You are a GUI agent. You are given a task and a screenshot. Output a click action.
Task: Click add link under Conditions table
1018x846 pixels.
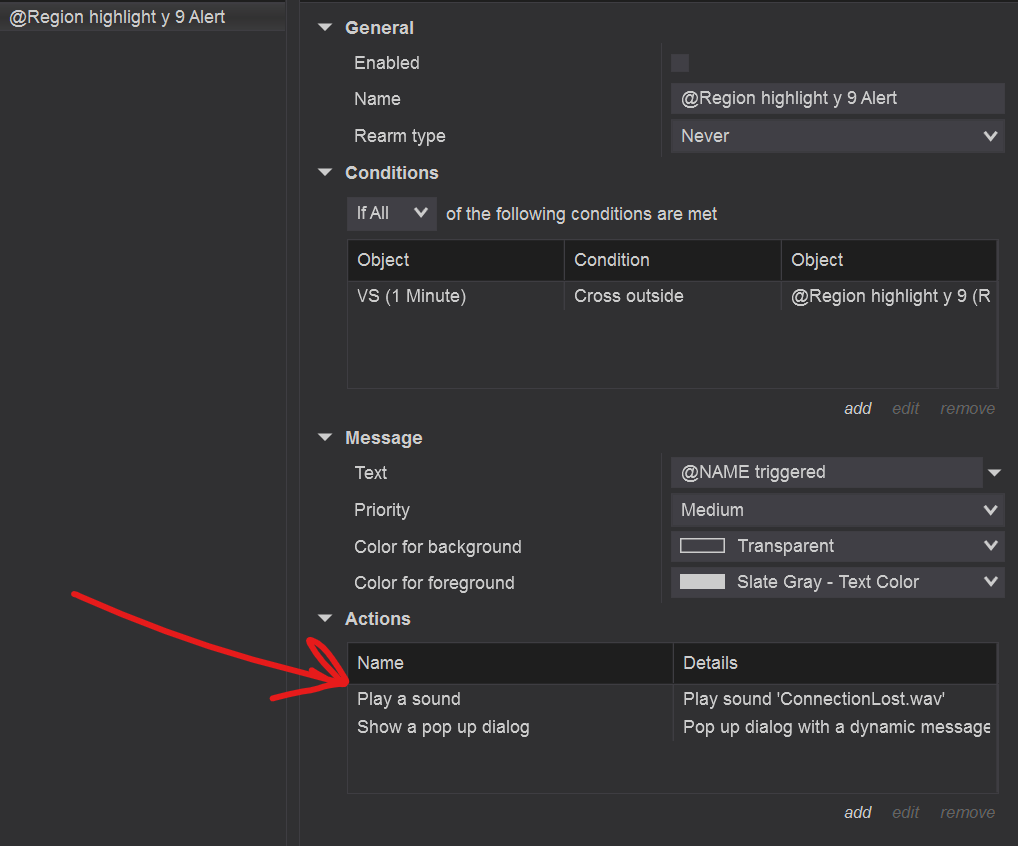coord(858,408)
